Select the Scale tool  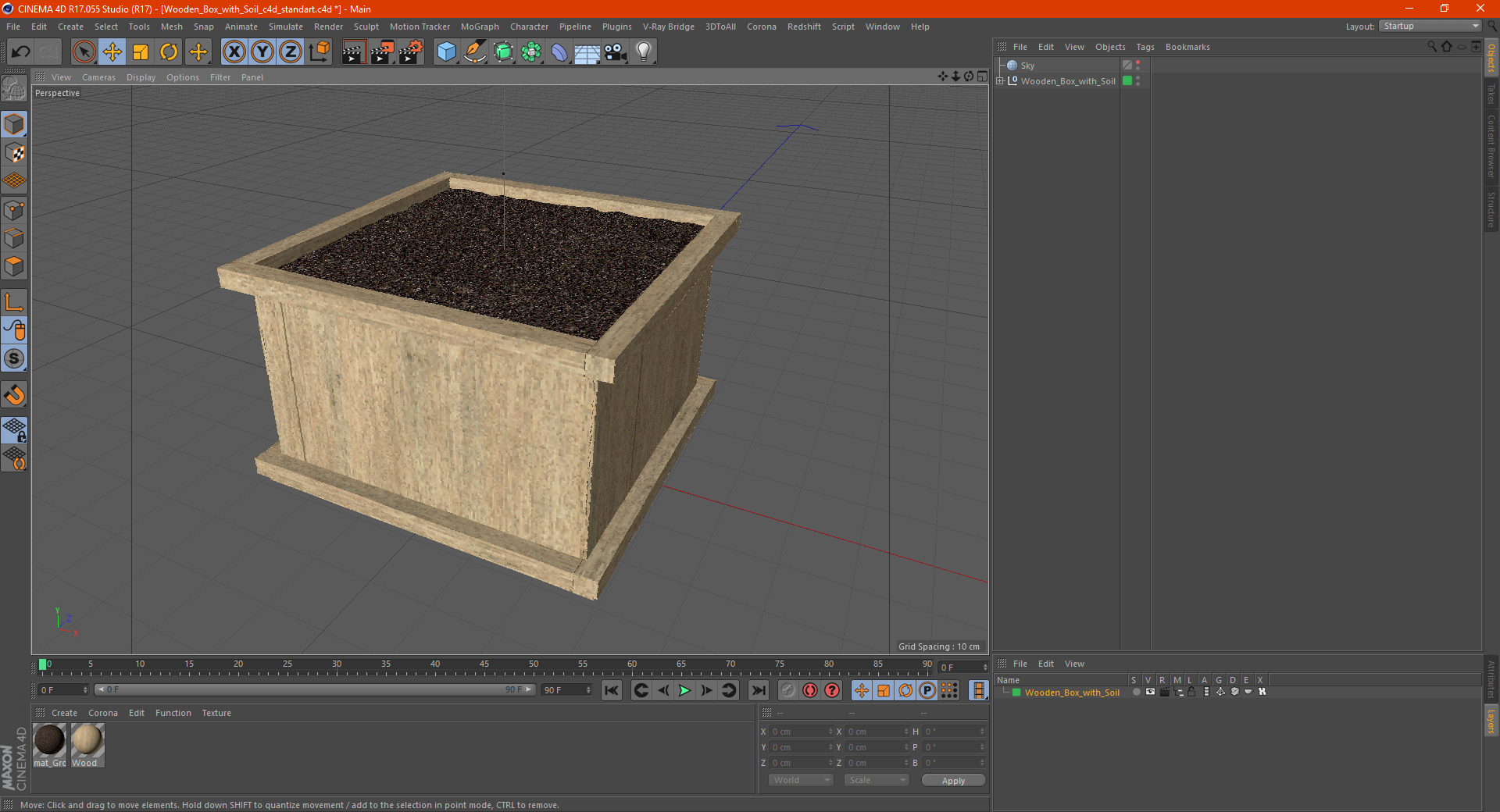pos(141,52)
